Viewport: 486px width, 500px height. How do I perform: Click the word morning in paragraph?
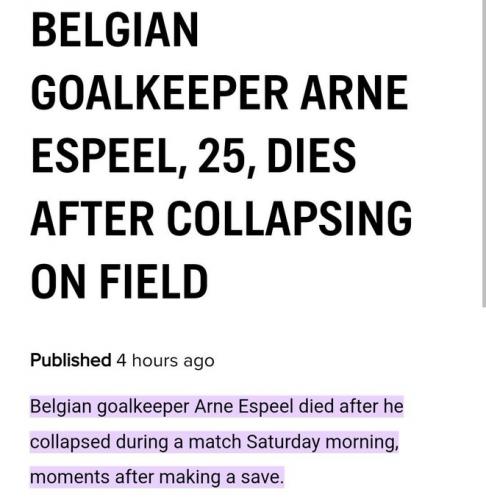coord(362,442)
